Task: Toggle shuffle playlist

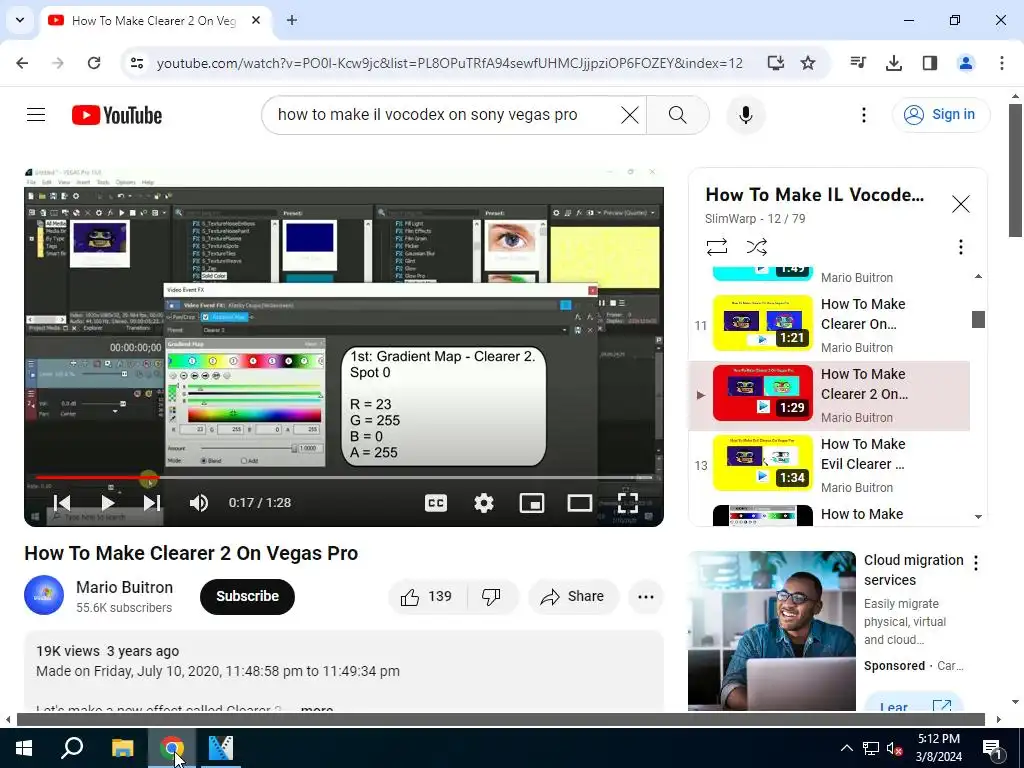Action: (756, 247)
